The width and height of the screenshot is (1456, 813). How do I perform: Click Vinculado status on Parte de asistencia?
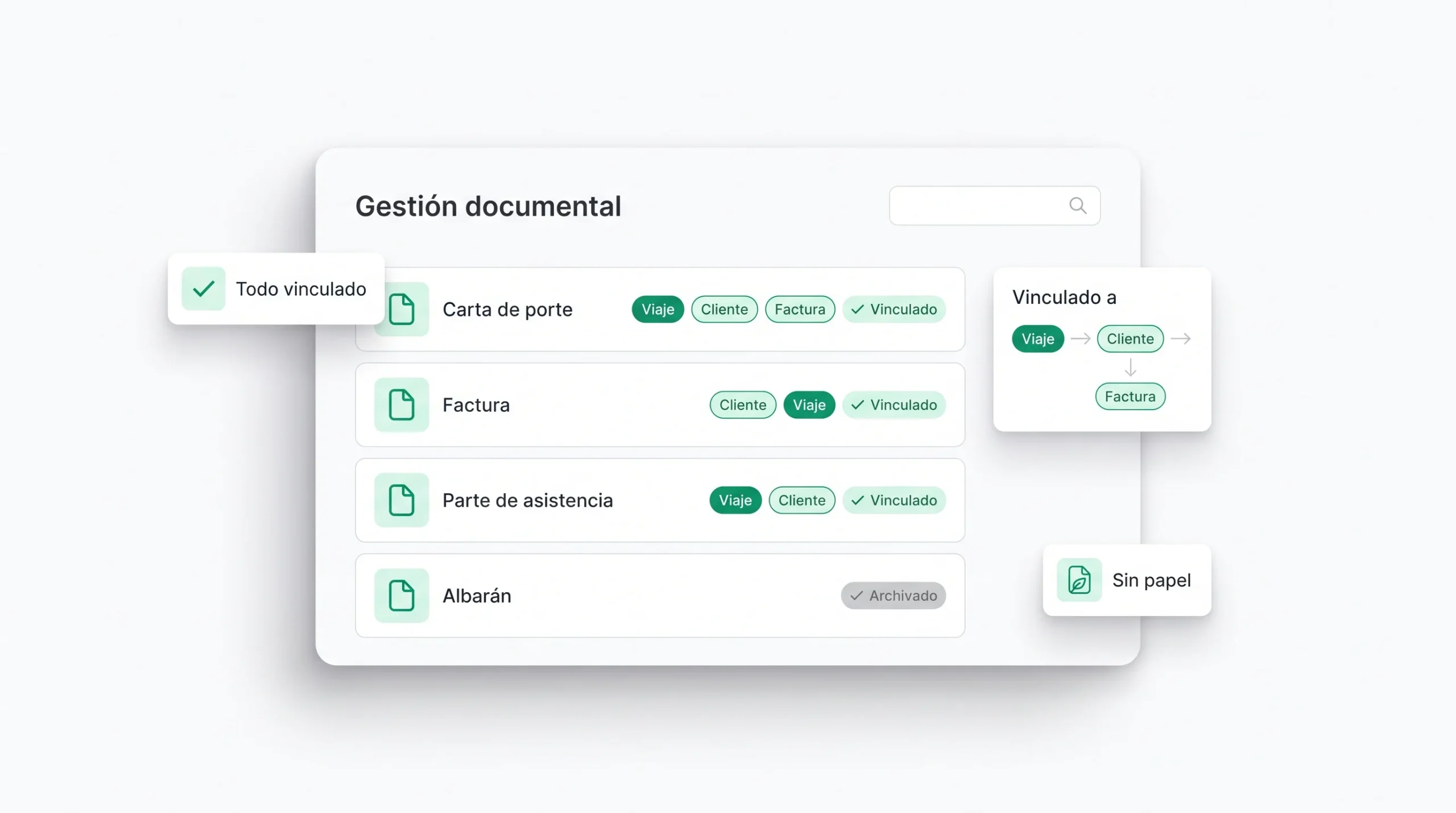pos(894,500)
